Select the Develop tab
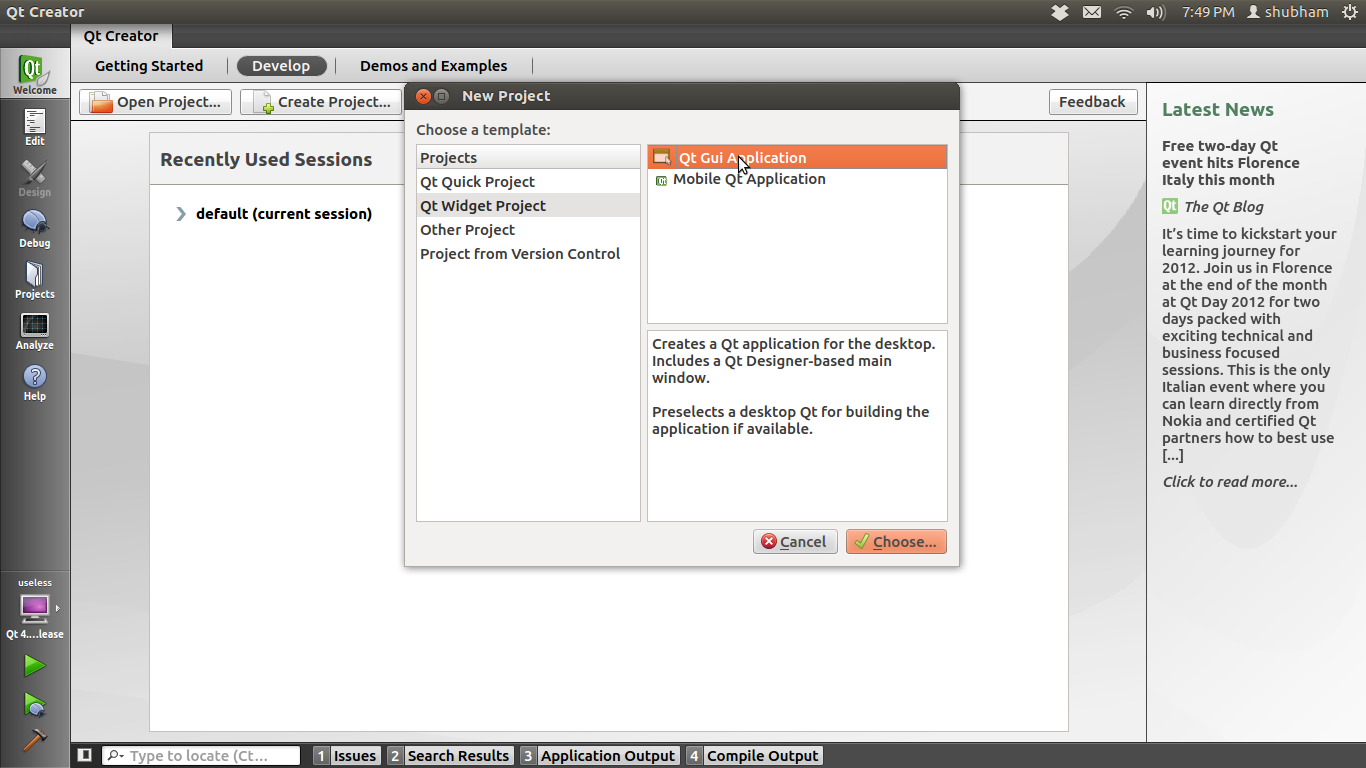Viewport: 1366px width, 768px height. [x=281, y=66]
